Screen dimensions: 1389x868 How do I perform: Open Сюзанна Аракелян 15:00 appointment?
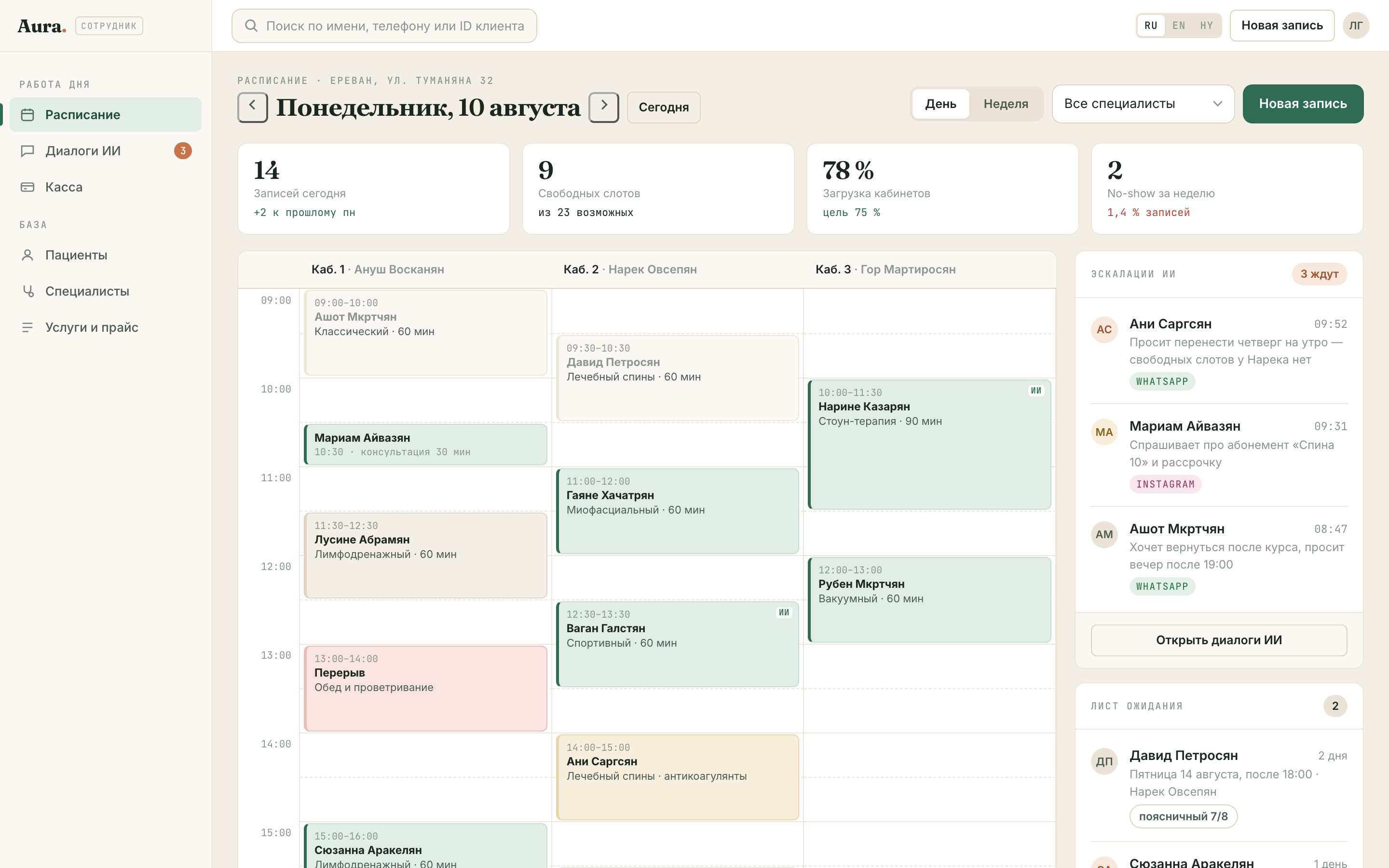tap(425, 846)
